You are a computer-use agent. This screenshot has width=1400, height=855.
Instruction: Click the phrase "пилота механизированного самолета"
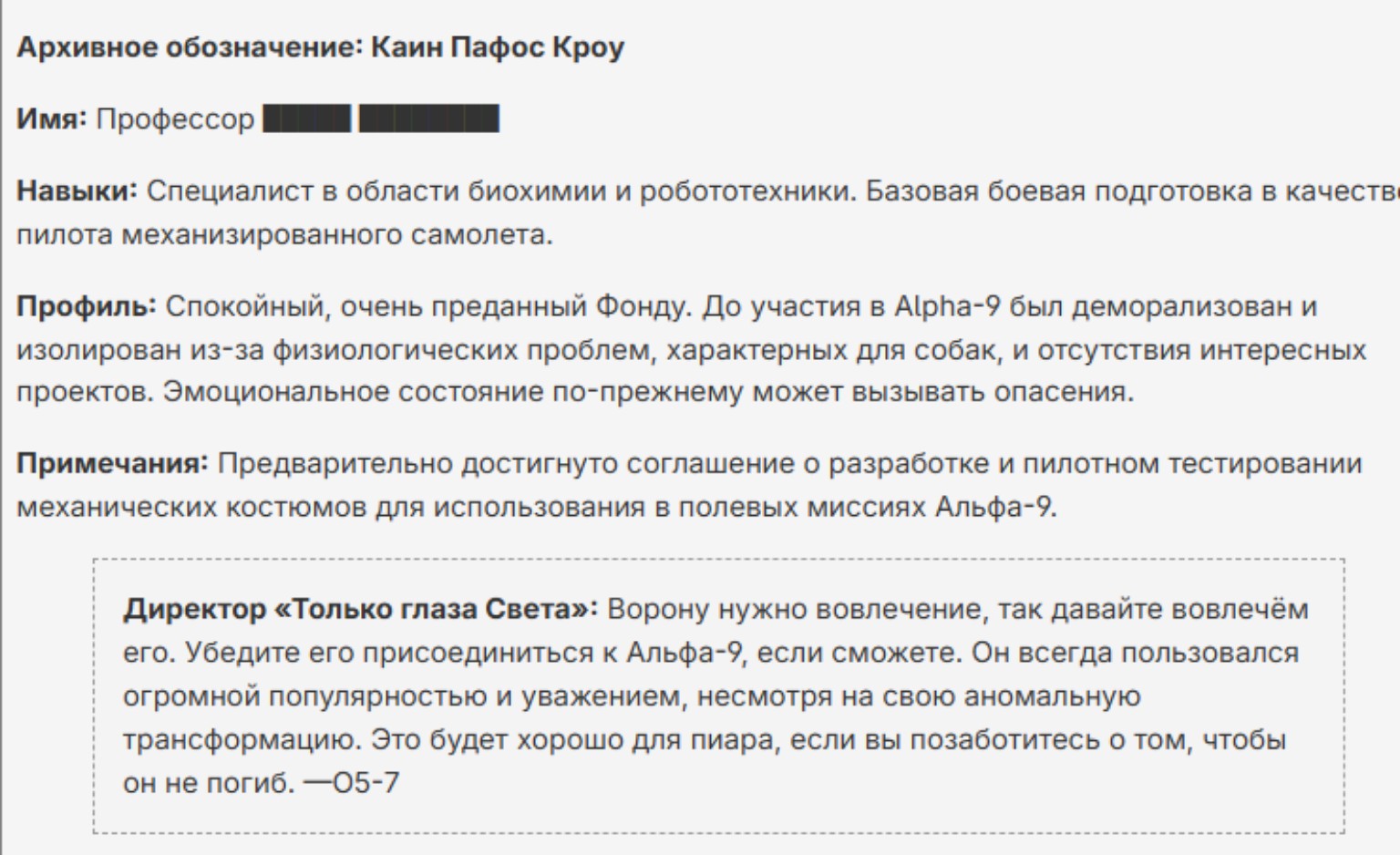(283, 235)
